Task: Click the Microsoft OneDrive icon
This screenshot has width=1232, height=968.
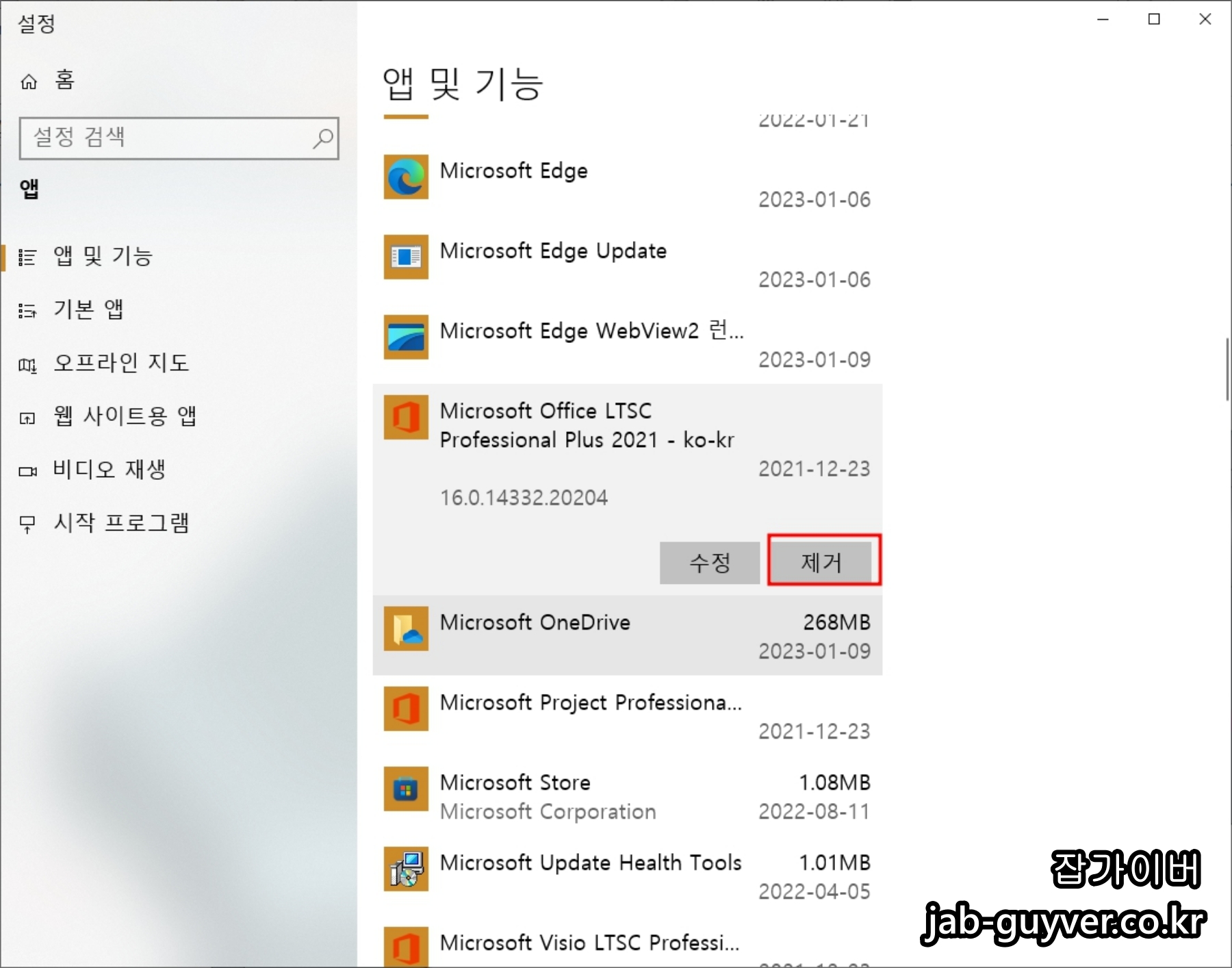Action: click(x=406, y=628)
